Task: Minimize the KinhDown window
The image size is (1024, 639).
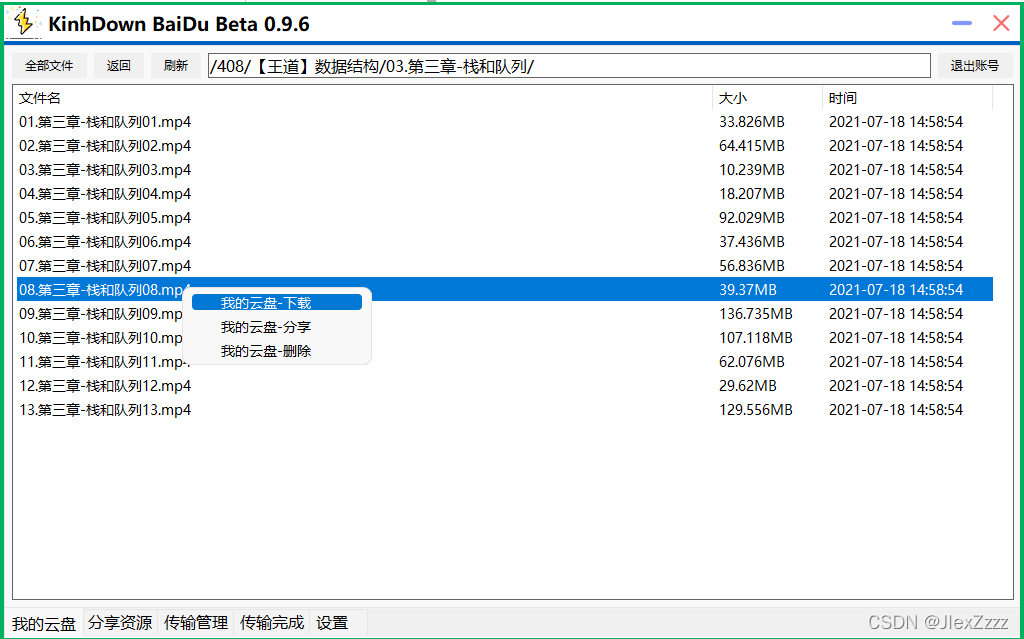Action: pyautogui.click(x=962, y=24)
